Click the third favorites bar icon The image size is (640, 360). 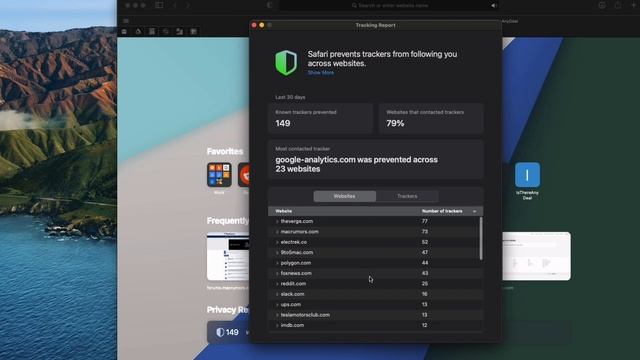(152, 31)
